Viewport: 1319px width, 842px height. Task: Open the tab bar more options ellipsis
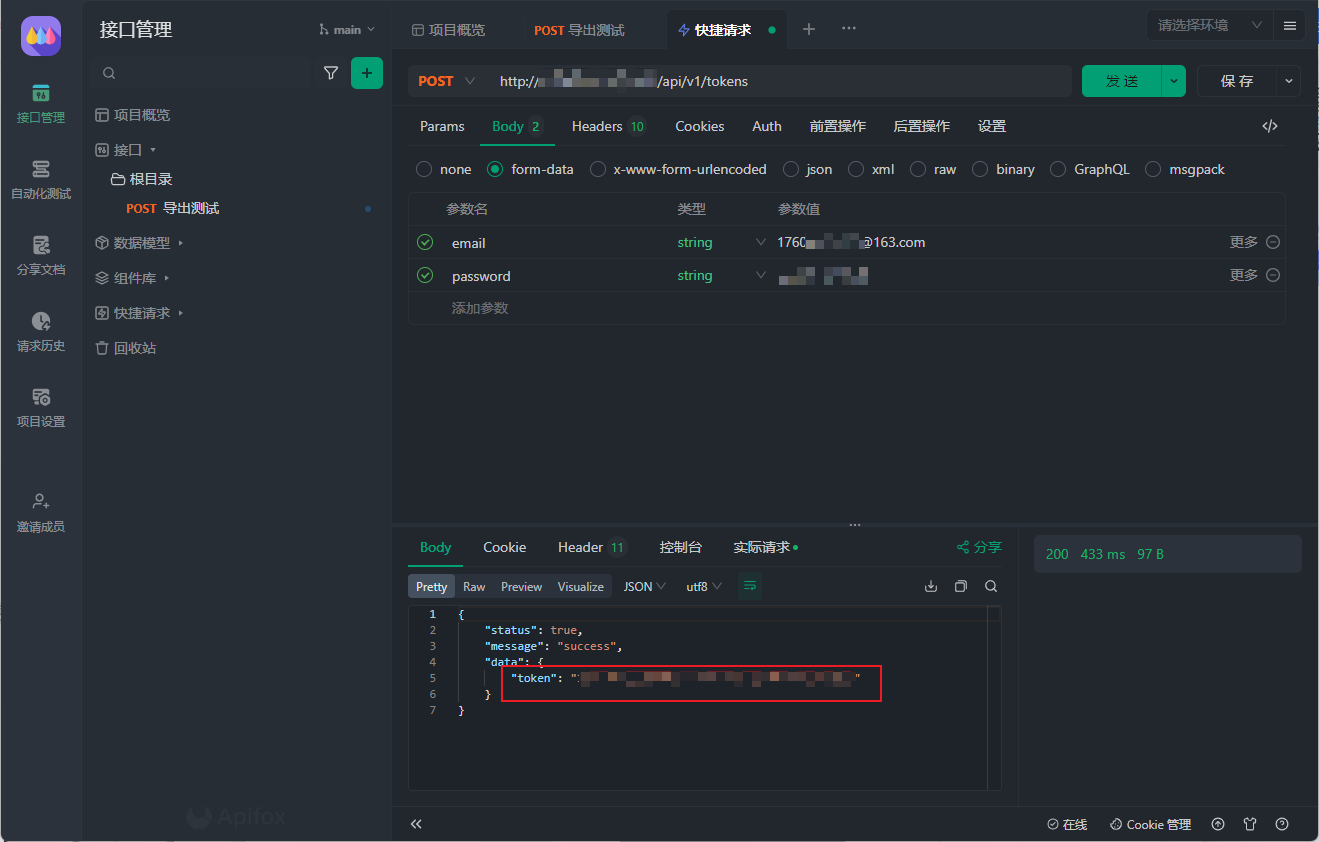849,29
